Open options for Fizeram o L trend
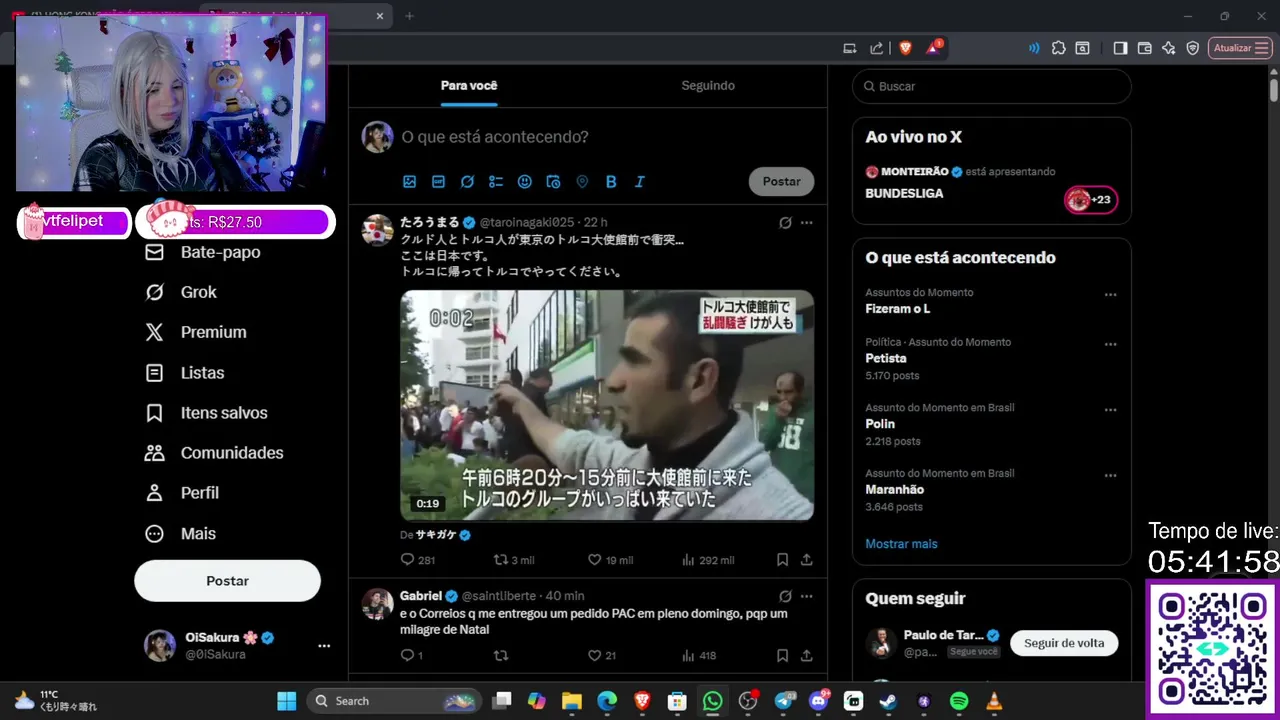 click(1110, 295)
